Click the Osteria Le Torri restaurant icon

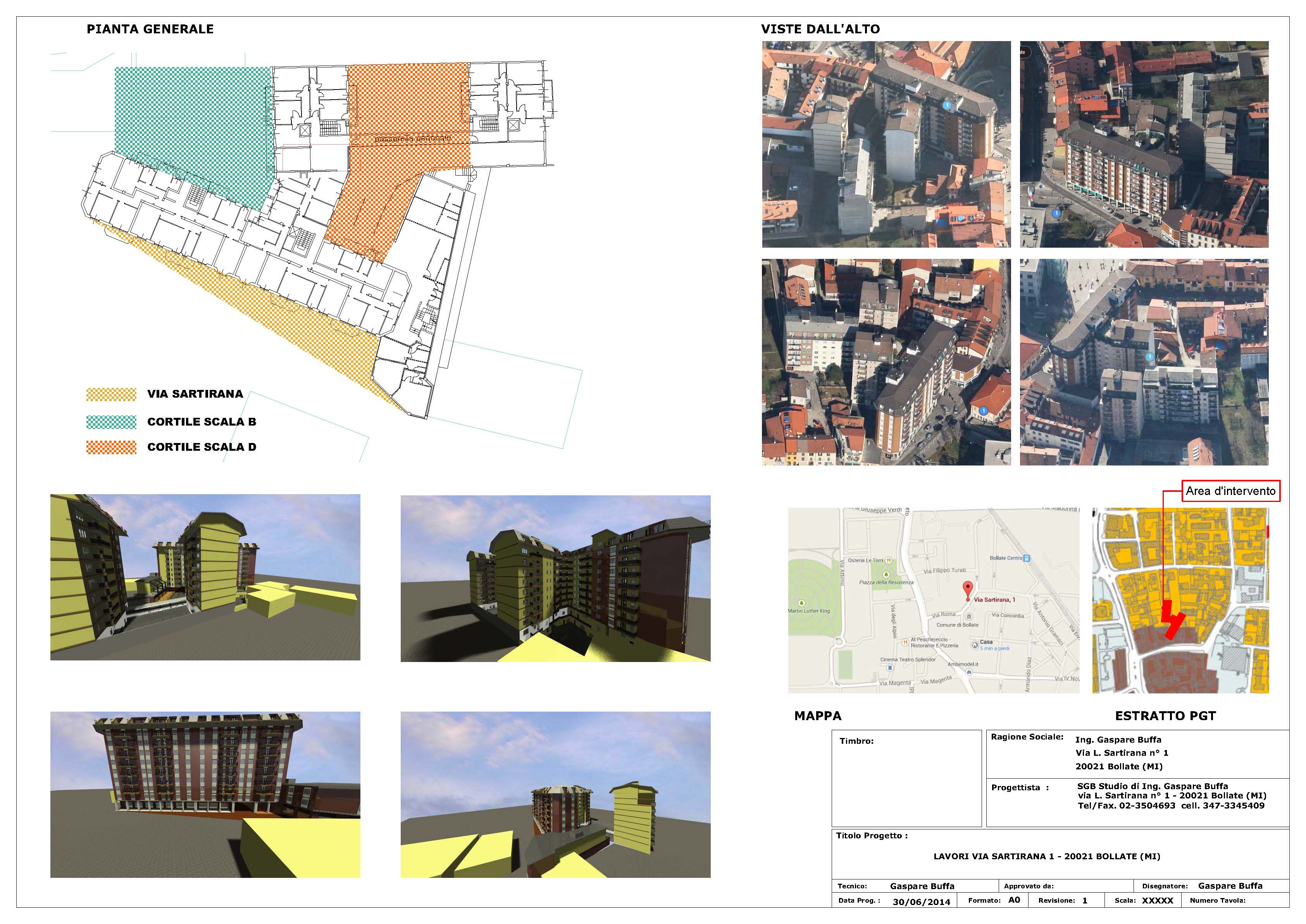click(x=889, y=560)
